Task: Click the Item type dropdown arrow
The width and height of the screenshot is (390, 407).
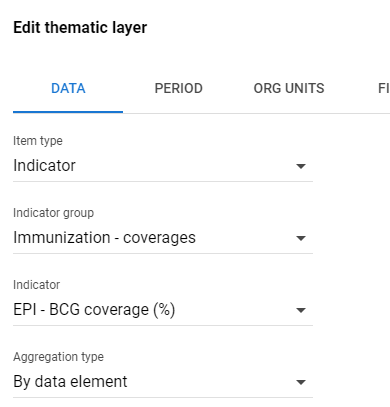Action: [x=301, y=166]
